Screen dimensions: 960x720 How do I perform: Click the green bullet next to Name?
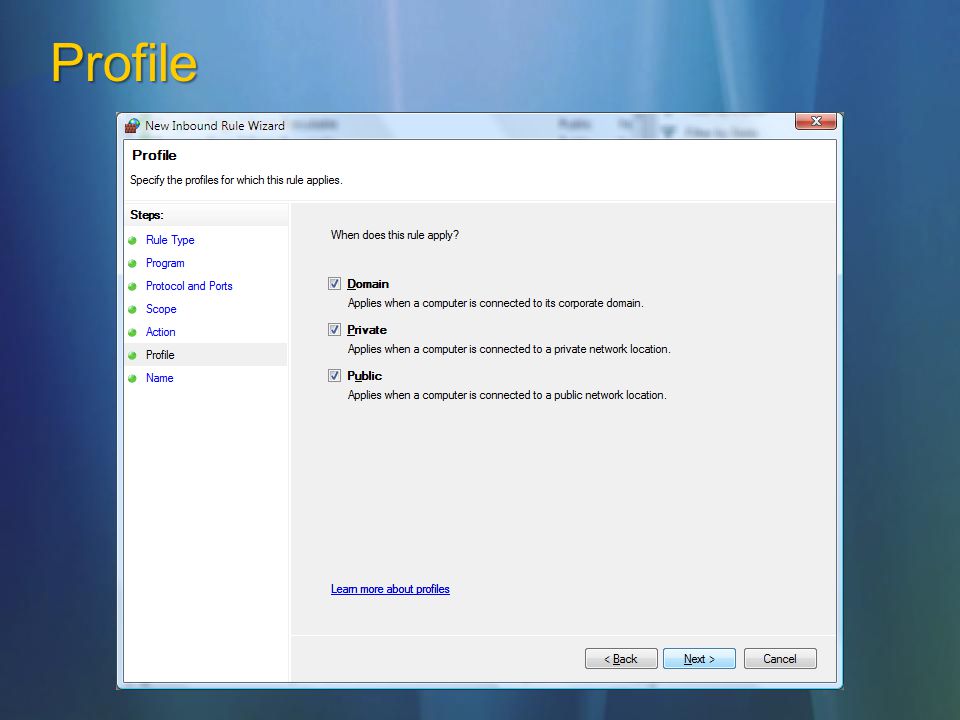point(132,378)
